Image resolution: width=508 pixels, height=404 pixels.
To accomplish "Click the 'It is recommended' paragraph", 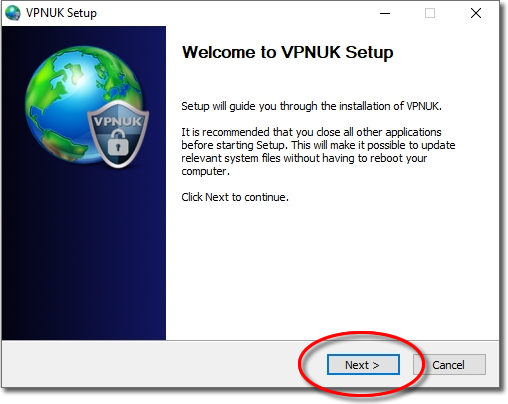I will point(318,152).
